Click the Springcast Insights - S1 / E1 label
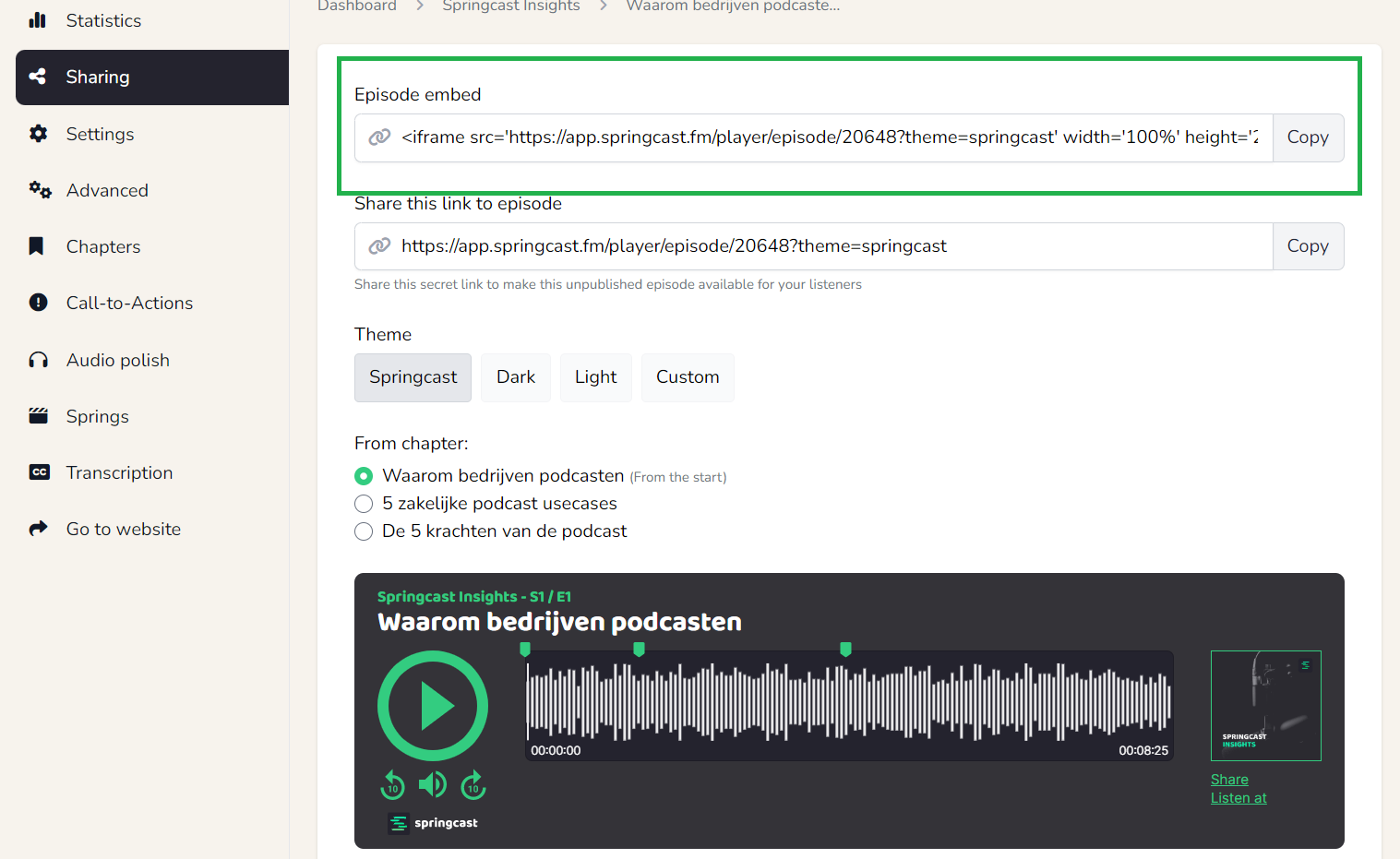The width and height of the screenshot is (1400, 859). click(x=474, y=597)
